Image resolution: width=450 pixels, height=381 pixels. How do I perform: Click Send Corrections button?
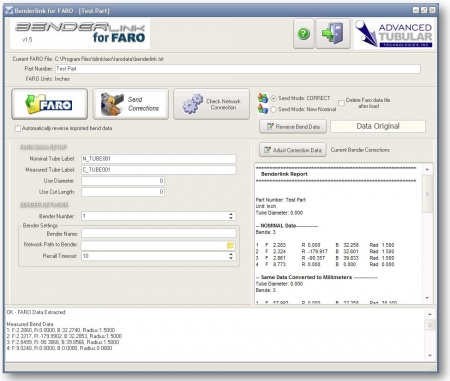131,104
